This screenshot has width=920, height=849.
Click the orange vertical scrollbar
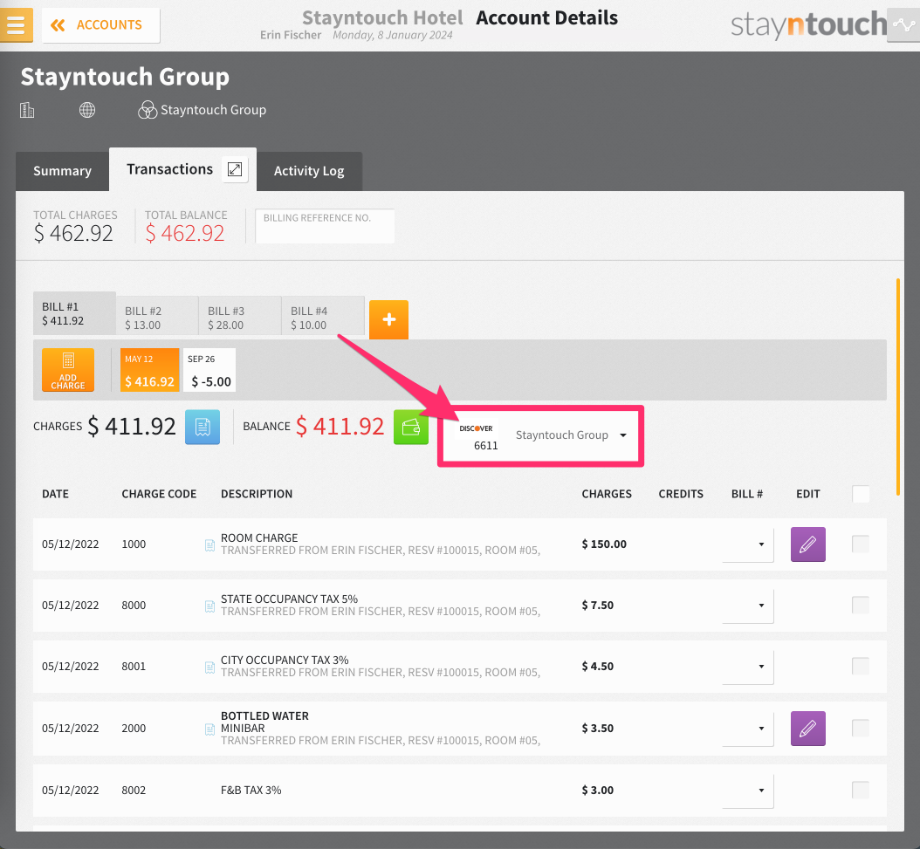(x=898, y=387)
